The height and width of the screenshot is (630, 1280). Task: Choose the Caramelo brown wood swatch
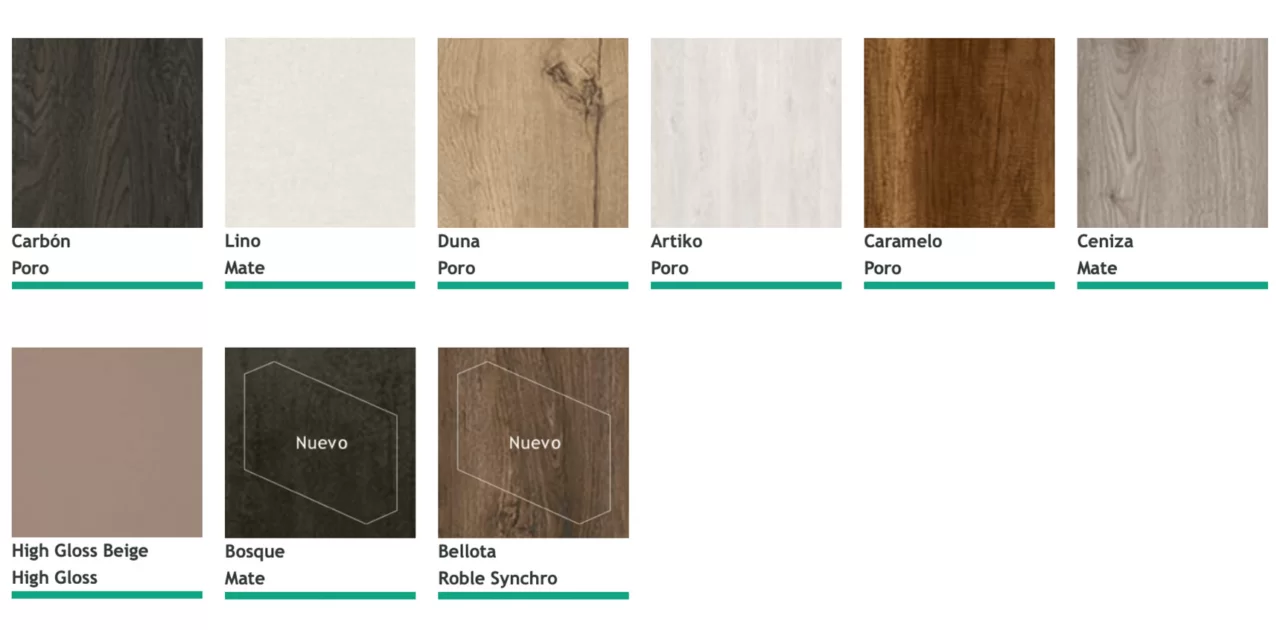(x=959, y=133)
